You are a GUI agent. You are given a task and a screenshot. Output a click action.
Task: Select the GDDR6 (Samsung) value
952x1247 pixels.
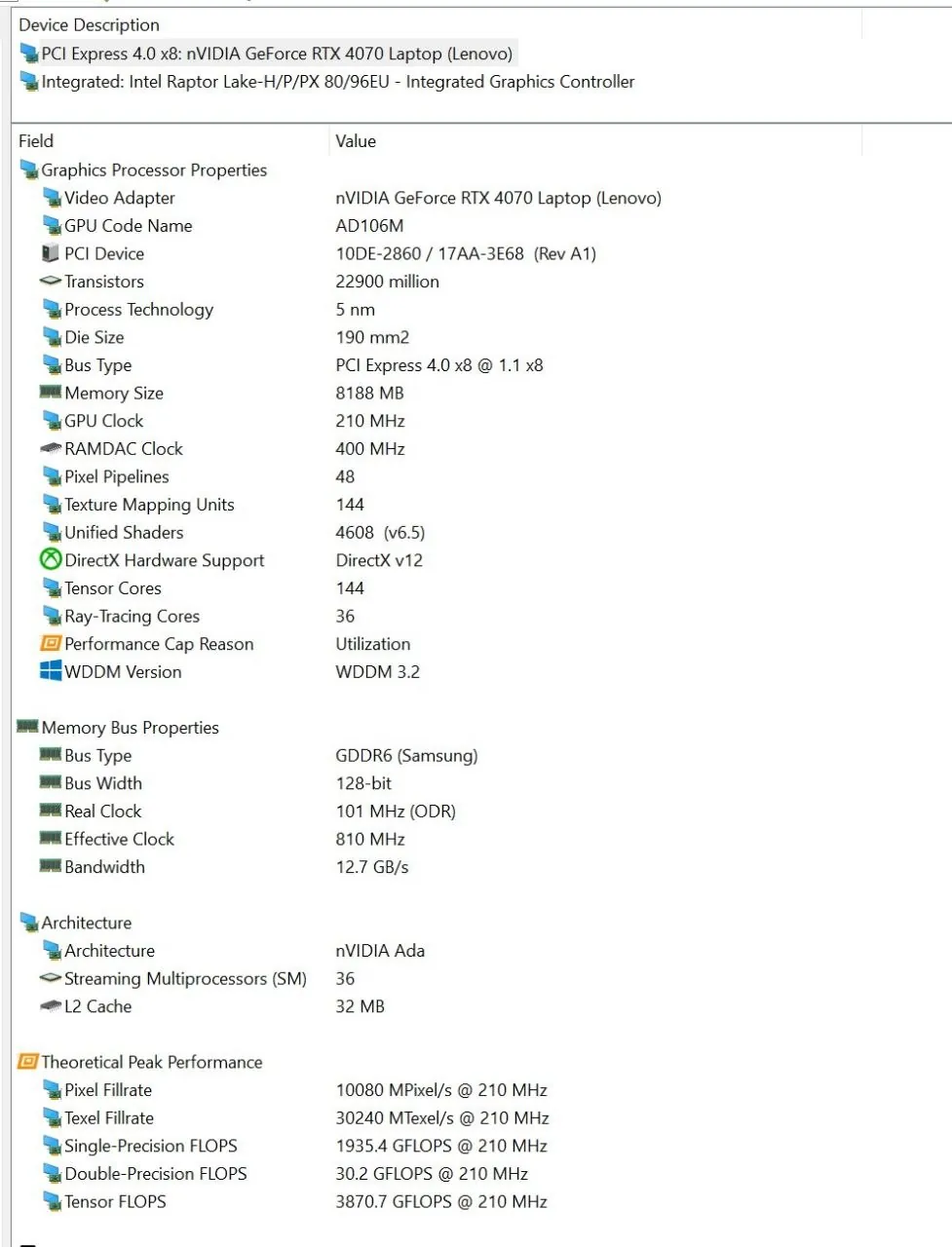tap(406, 756)
